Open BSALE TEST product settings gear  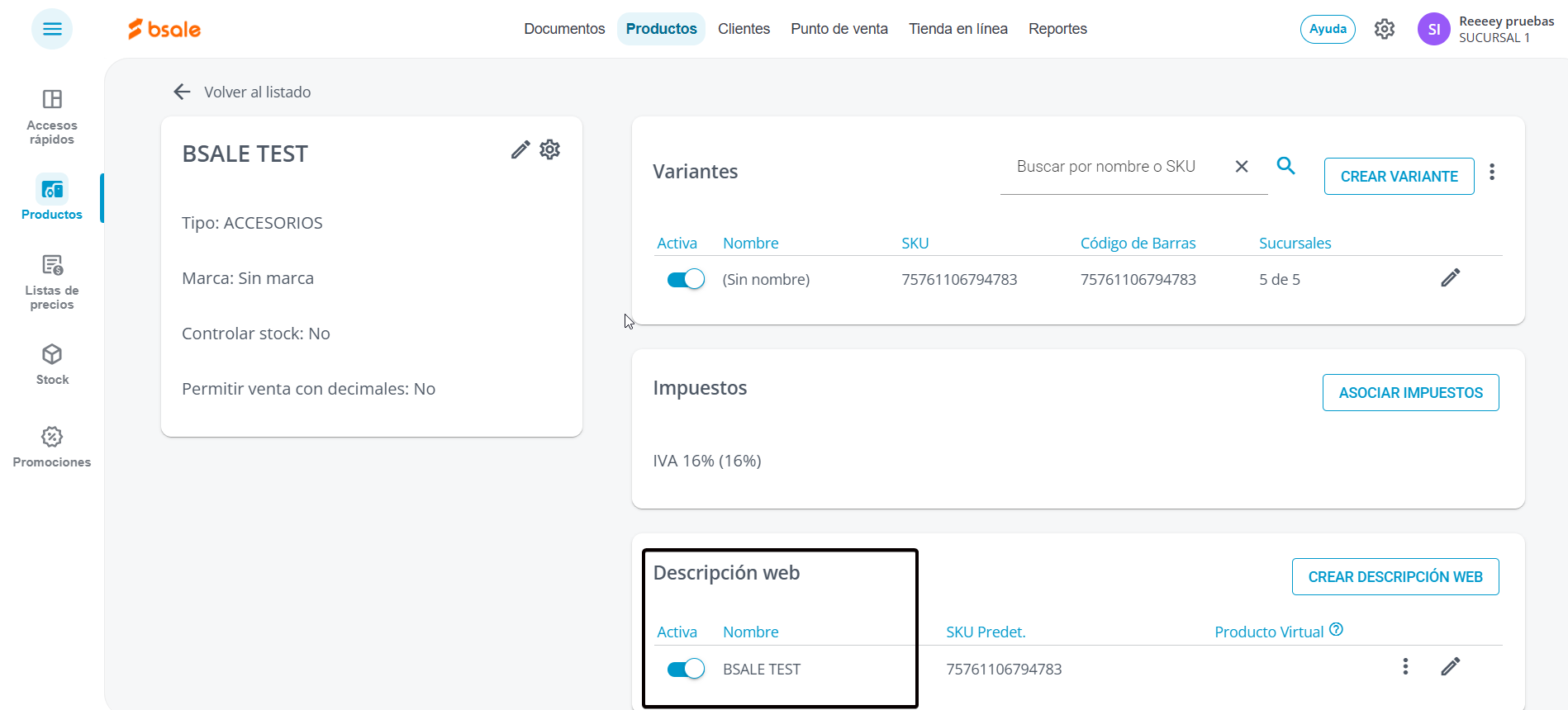pyautogui.click(x=550, y=149)
